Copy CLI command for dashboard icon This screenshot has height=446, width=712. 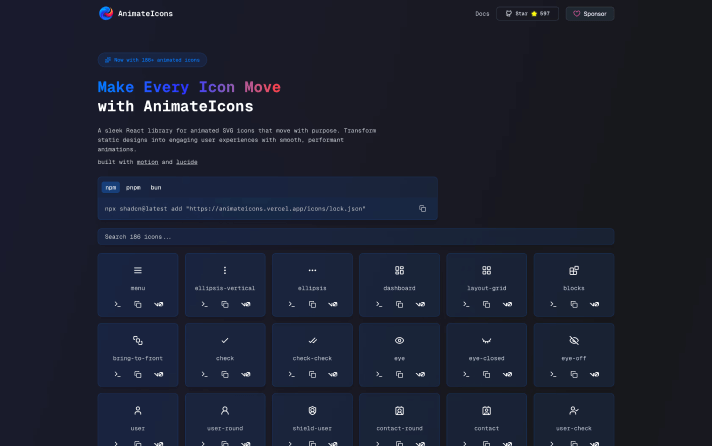(379, 304)
